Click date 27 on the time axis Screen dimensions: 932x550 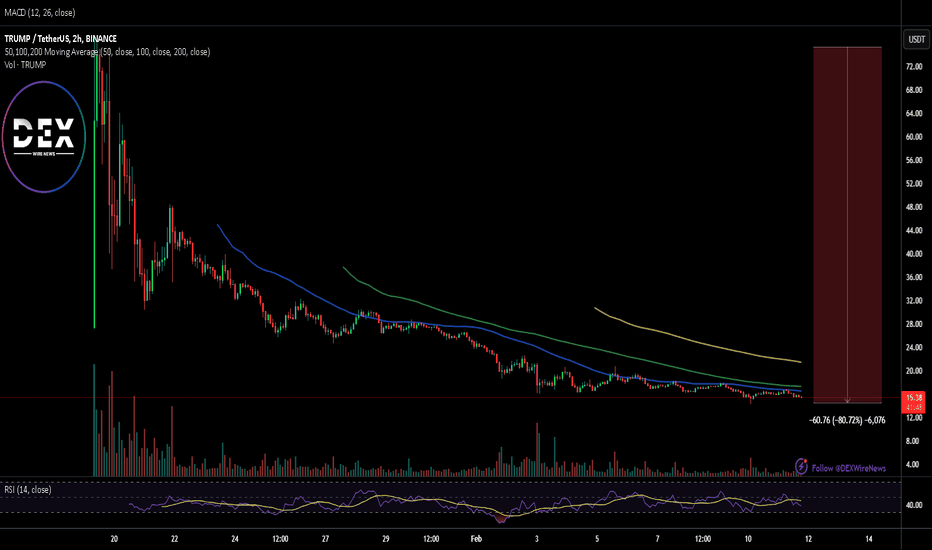325,539
